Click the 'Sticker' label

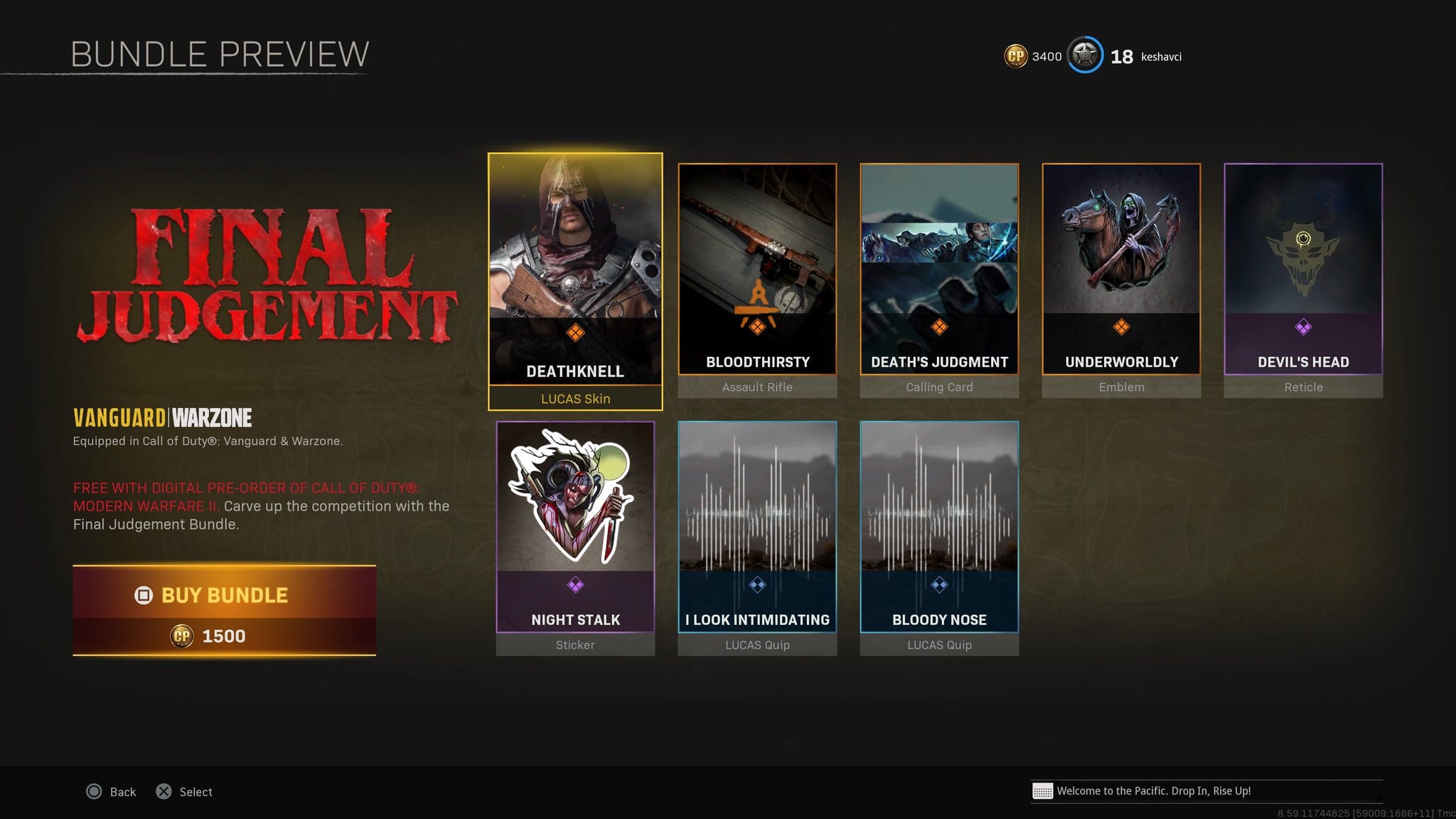pos(575,645)
